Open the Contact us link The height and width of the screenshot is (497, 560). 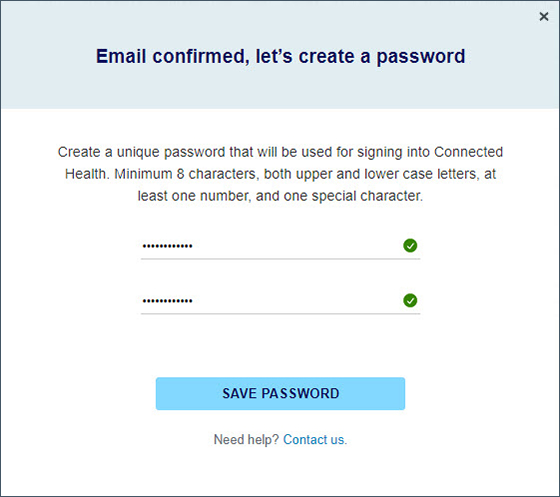click(315, 440)
